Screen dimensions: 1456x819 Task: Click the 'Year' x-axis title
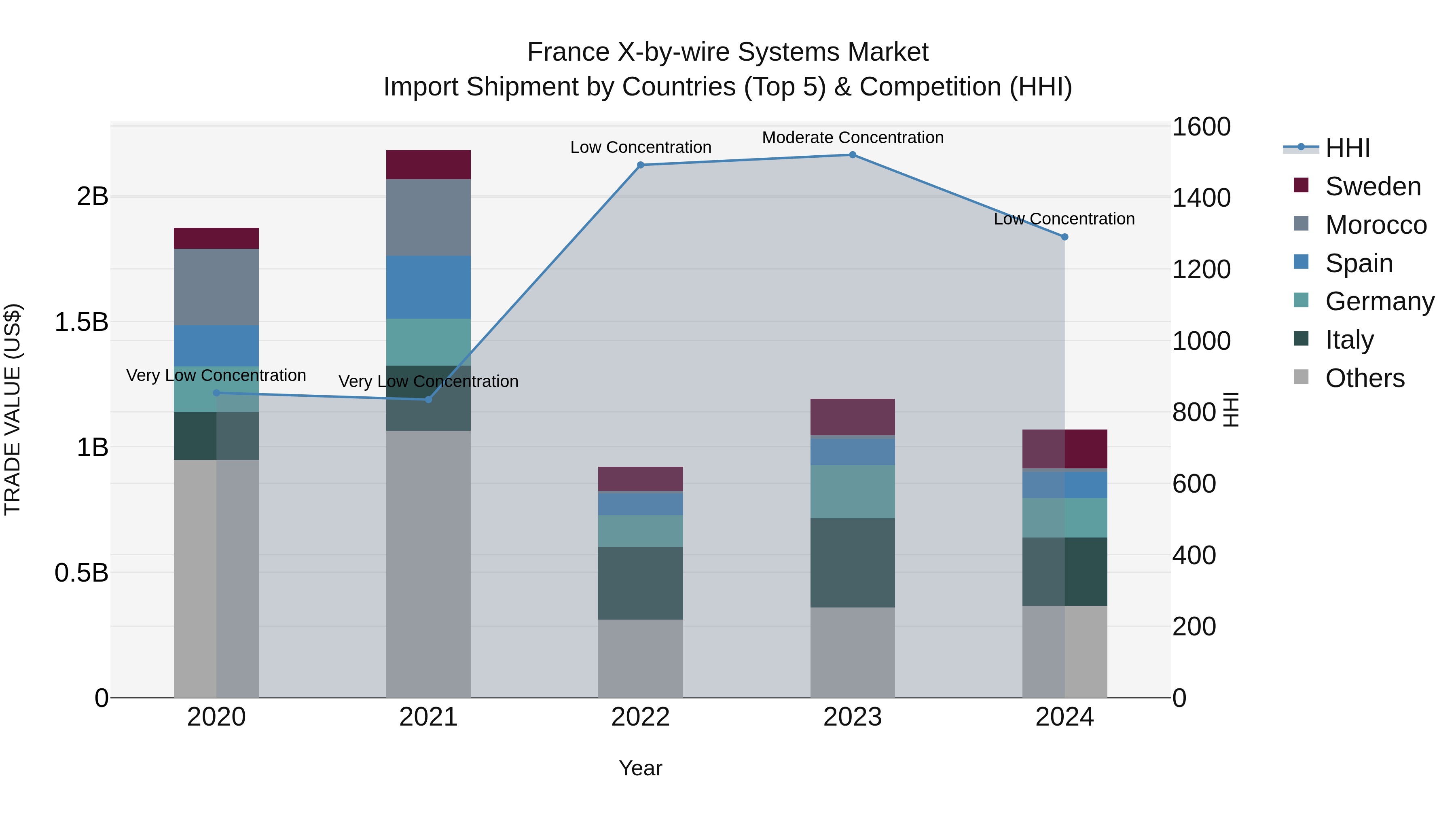click(x=640, y=768)
